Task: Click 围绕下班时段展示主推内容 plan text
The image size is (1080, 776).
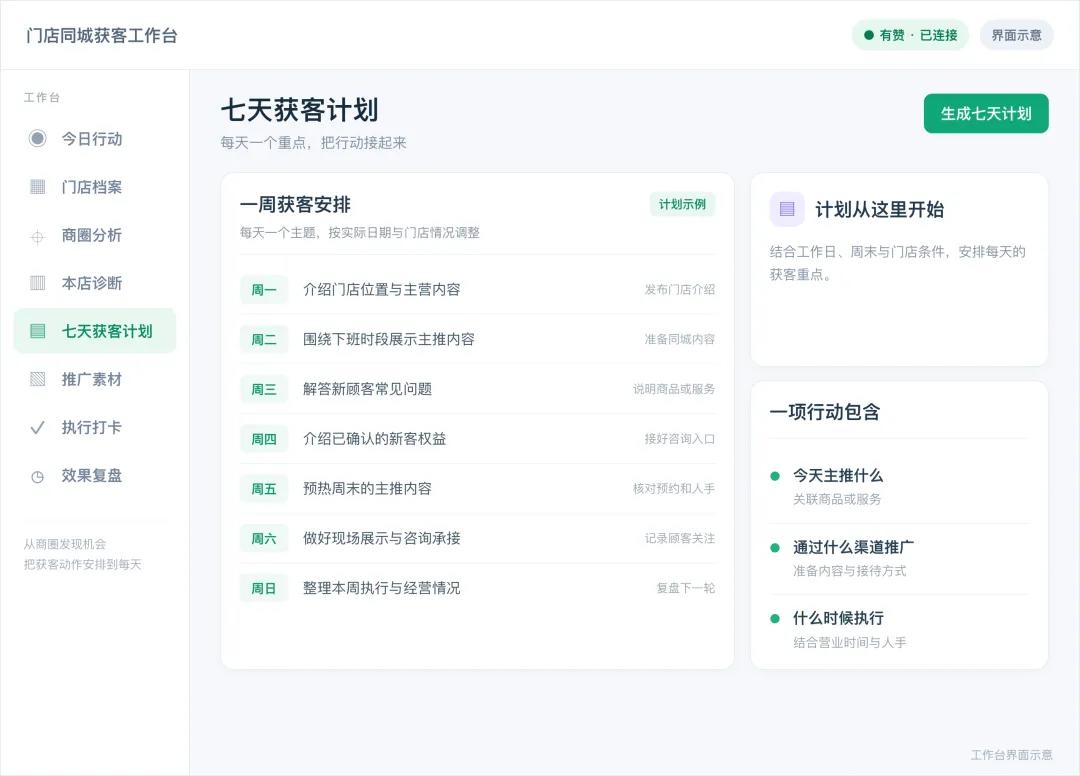Action: [389, 339]
